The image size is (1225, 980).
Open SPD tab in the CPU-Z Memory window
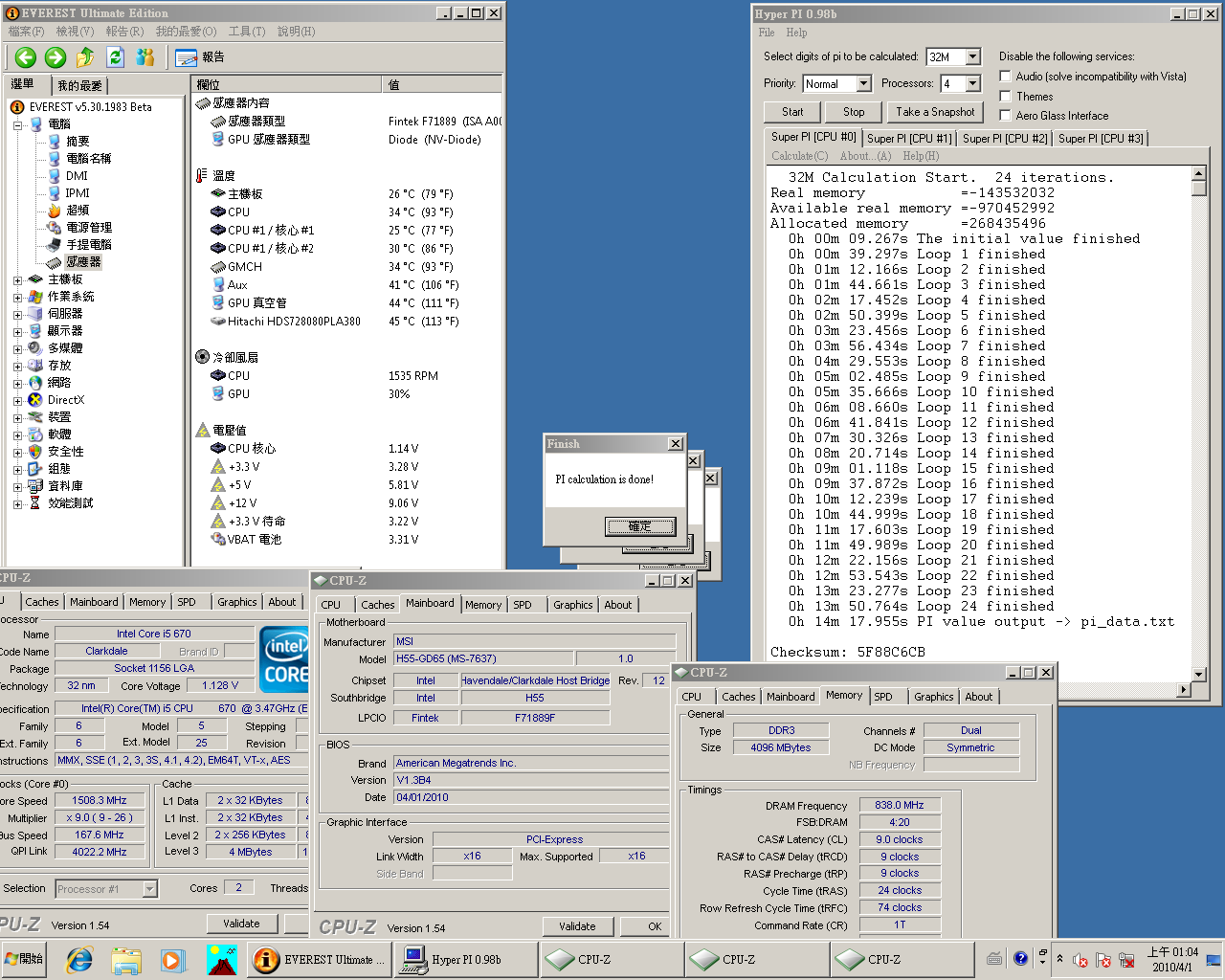pos(883,697)
